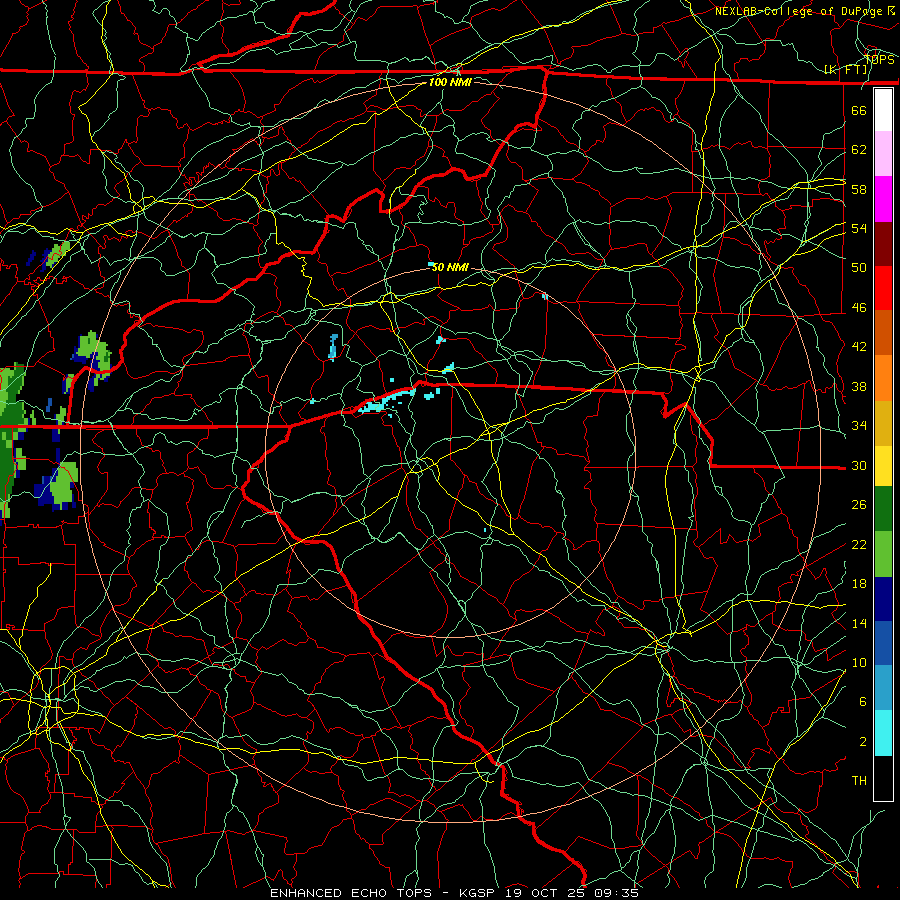Click the "NEXLAB-College of DuPage" credit text

(x=800, y=11)
